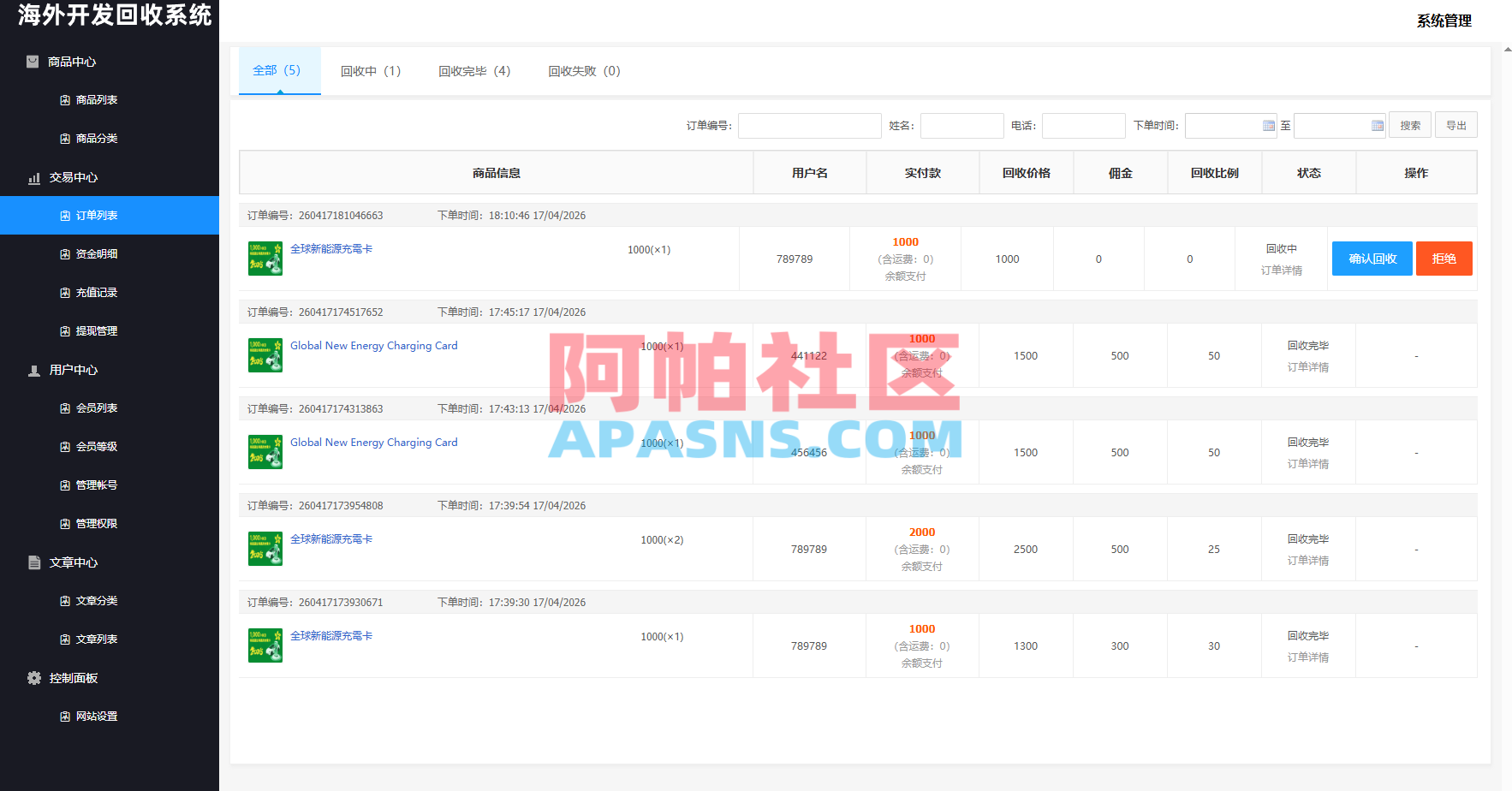1512x791 pixels.
Task: Click the 确认回收 button
Action: click(x=1372, y=259)
